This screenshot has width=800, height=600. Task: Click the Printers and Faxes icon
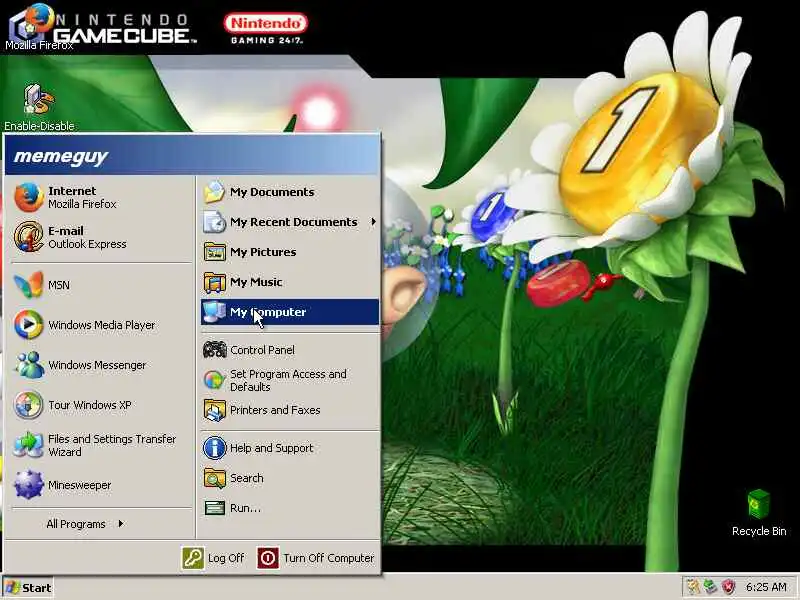point(214,410)
